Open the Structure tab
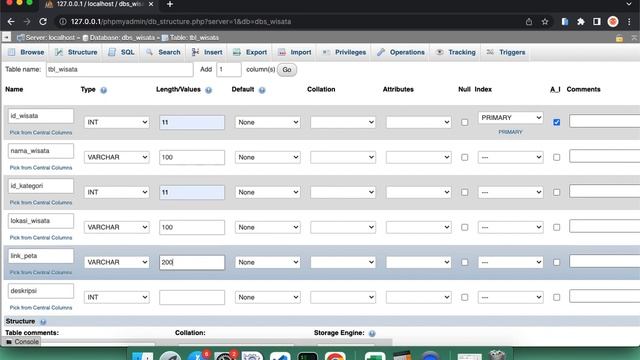This screenshot has height=360, width=640. pyautogui.click(x=77, y=52)
